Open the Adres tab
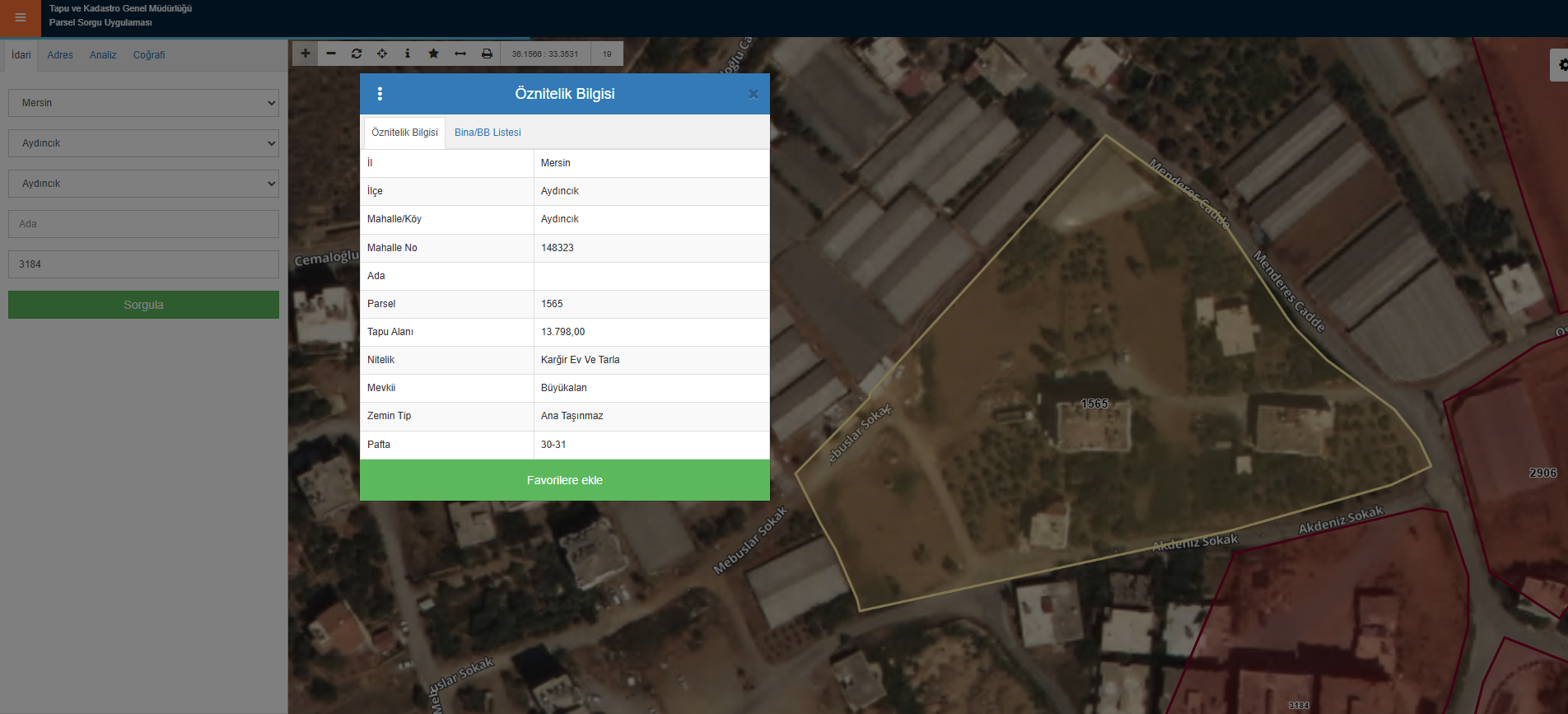The width and height of the screenshot is (1568, 714). 60,55
